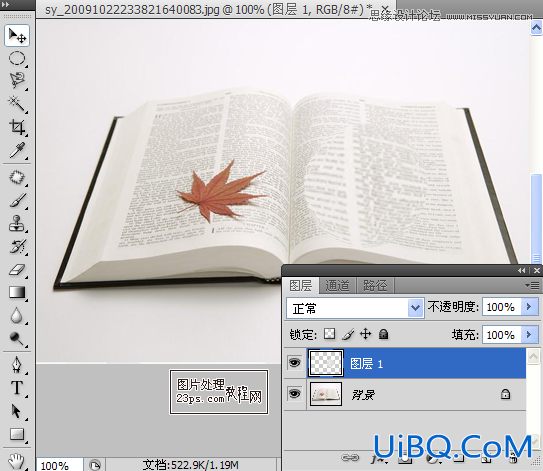
Task: Select the Pen tool
Action: tap(17, 365)
